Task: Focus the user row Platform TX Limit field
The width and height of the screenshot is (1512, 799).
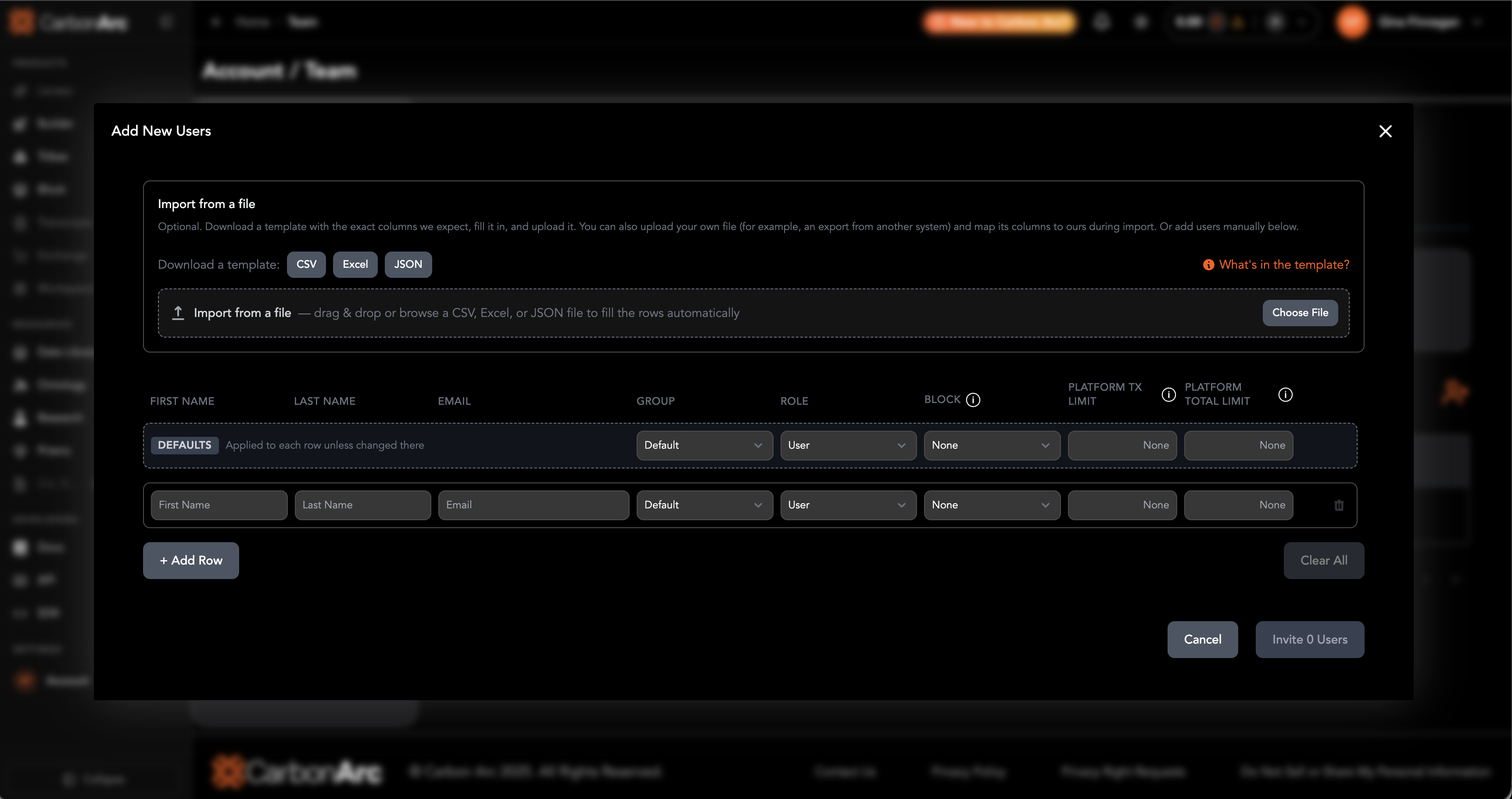Action: 1122,505
